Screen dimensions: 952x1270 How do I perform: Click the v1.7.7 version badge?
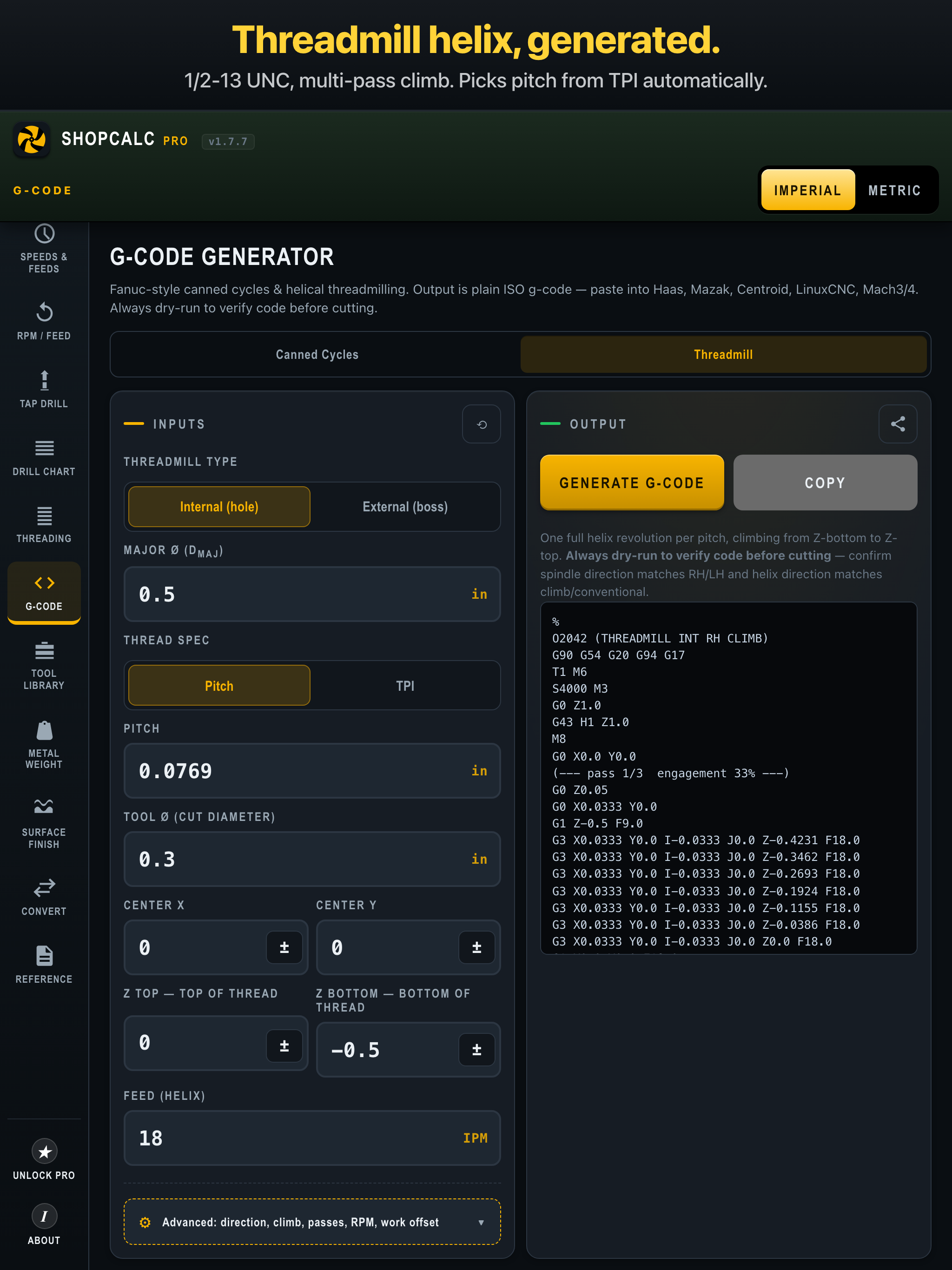[x=228, y=141]
